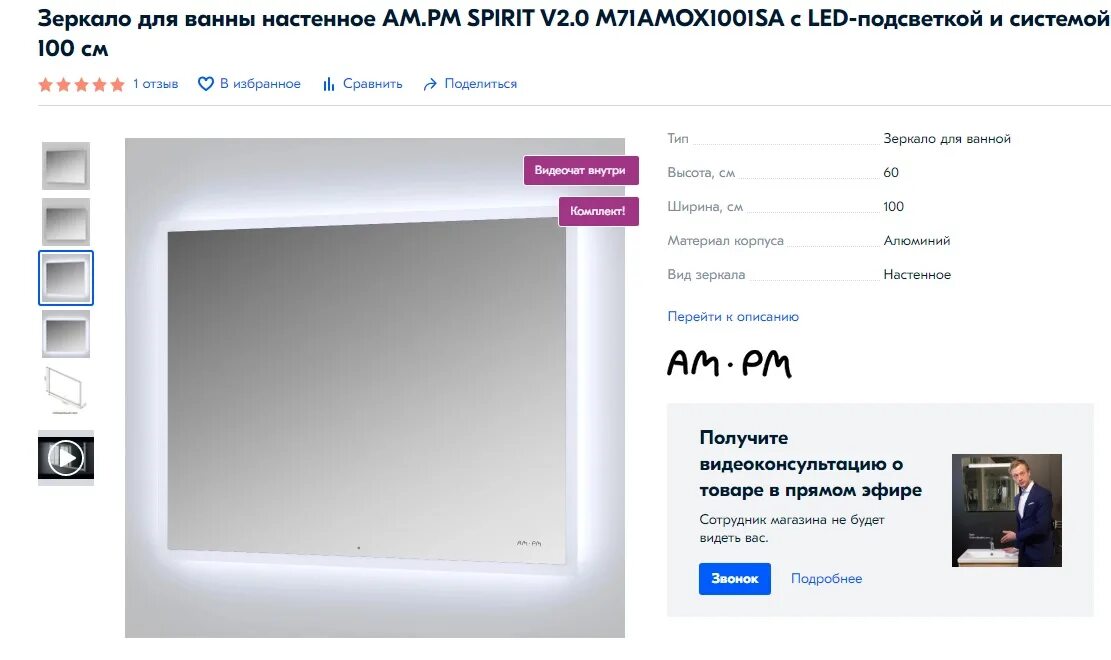Click the blue 'Звонок' button
Screen dimensions: 1111x660
pyautogui.click(x=735, y=578)
